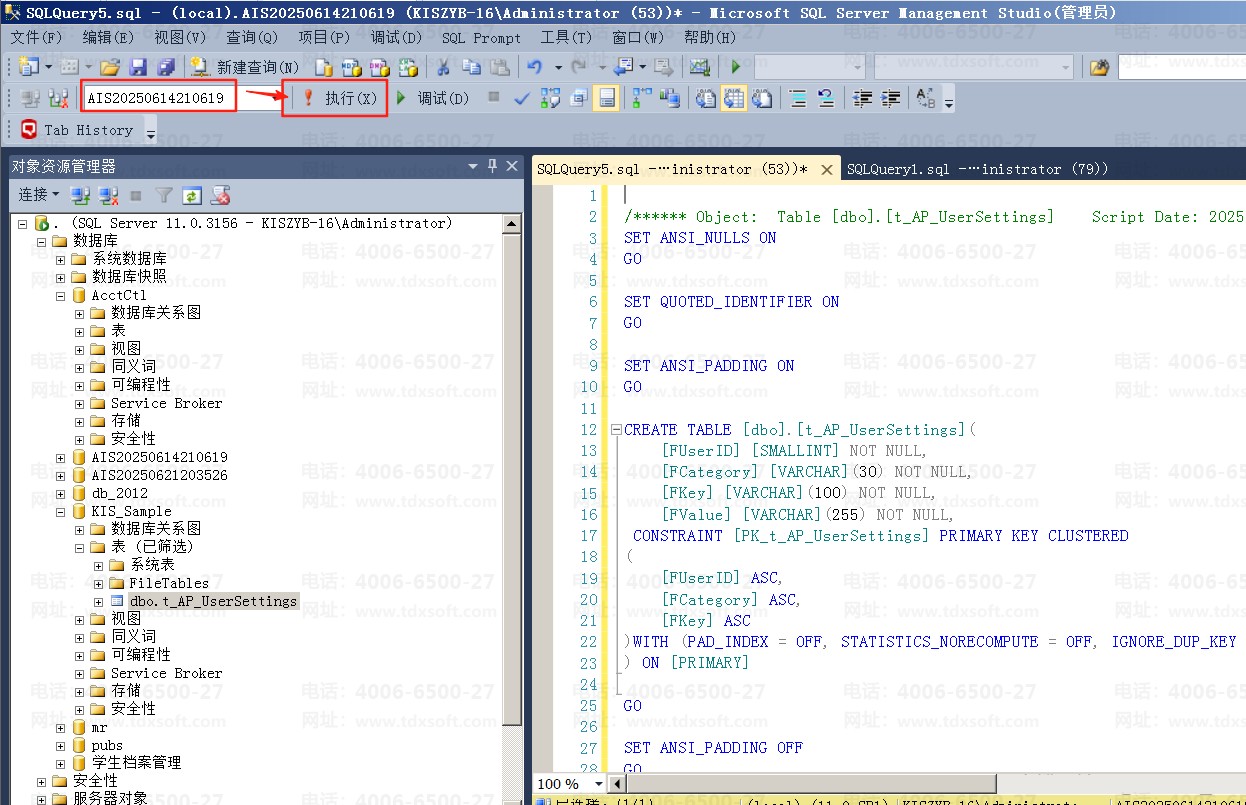
Task: Toggle Results to Grid output mode
Action: [x=734, y=98]
